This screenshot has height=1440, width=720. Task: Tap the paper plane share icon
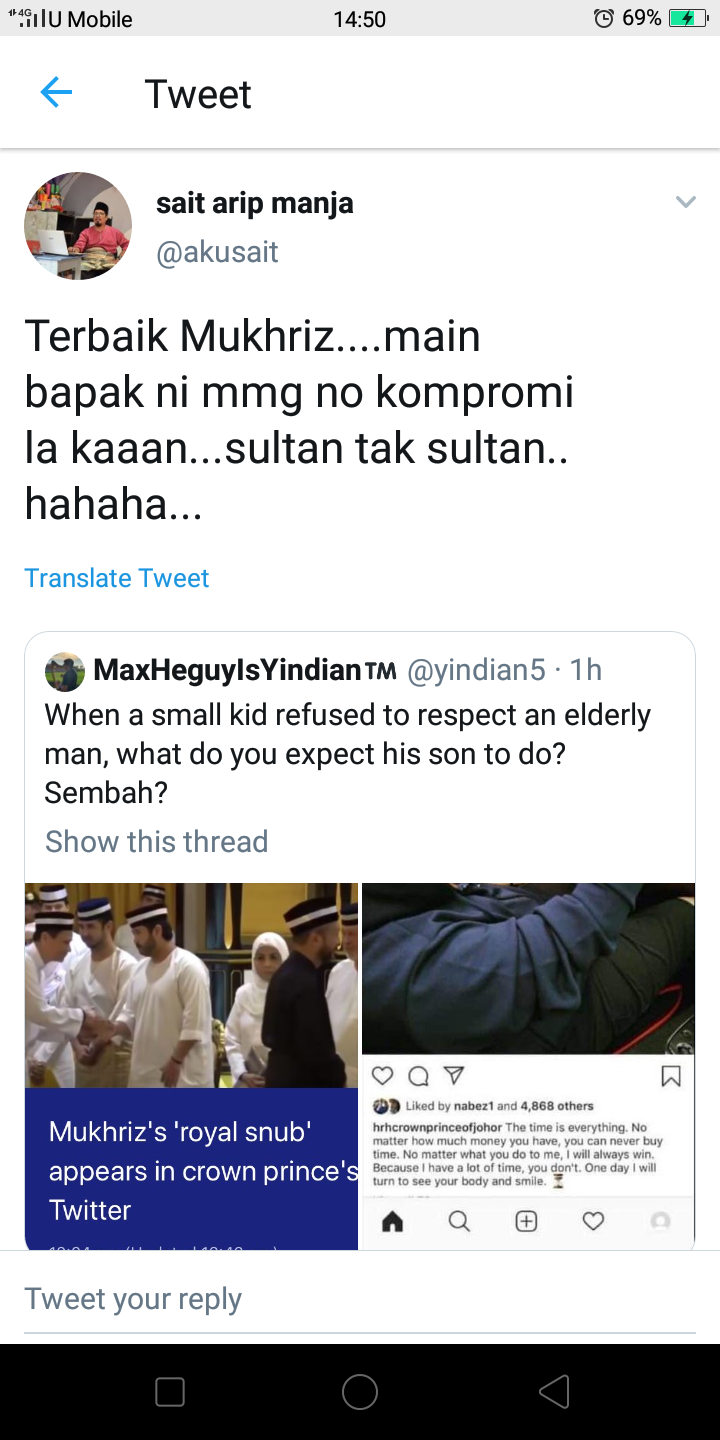point(453,1076)
